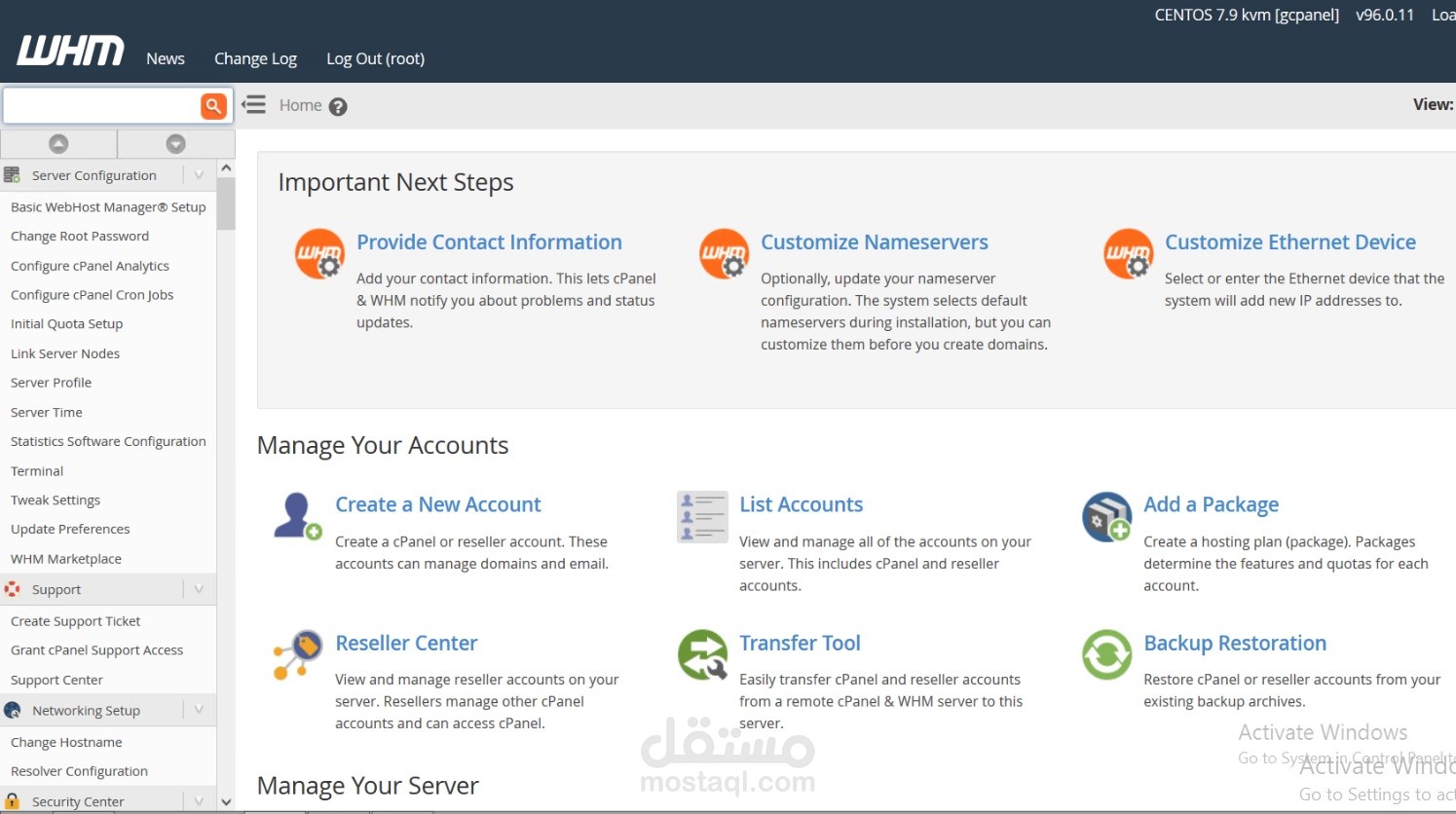Open Terminal in the sidebar

(37, 471)
